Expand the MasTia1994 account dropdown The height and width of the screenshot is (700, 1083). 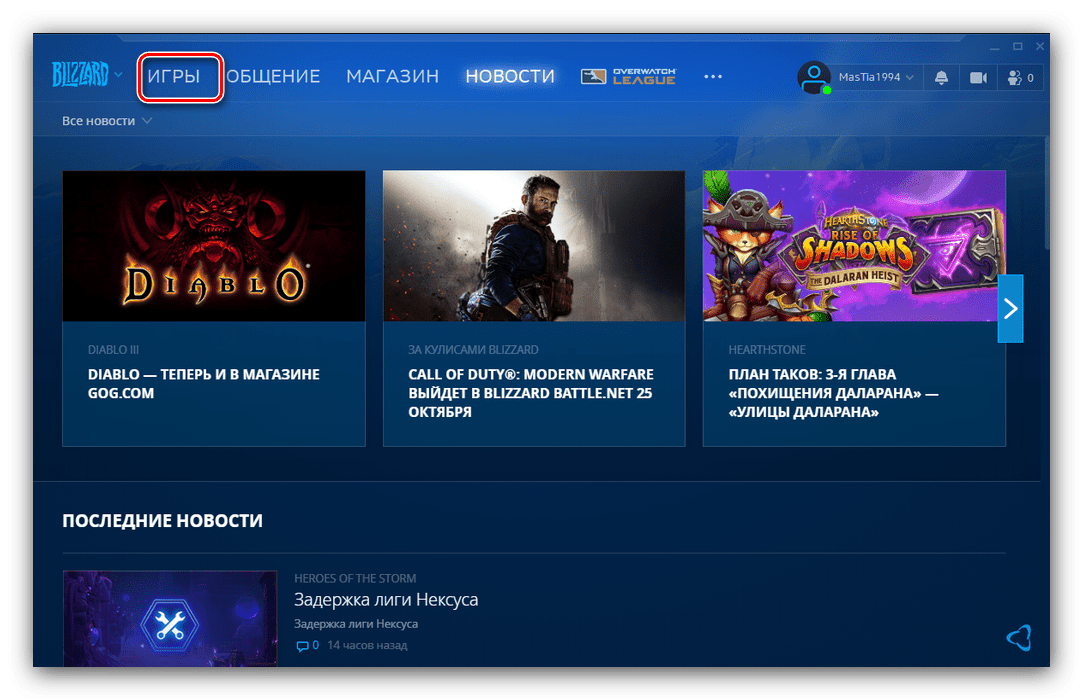coord(908,78)
